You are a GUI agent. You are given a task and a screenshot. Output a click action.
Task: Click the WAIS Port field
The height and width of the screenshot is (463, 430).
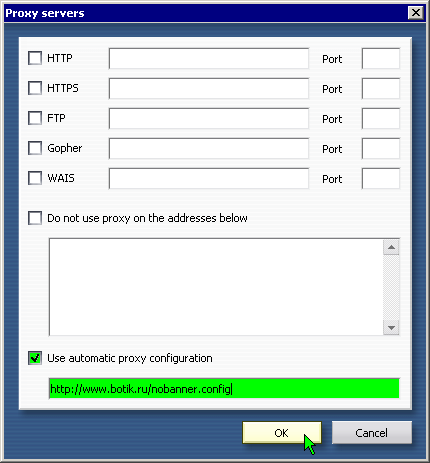pos(381,179)
